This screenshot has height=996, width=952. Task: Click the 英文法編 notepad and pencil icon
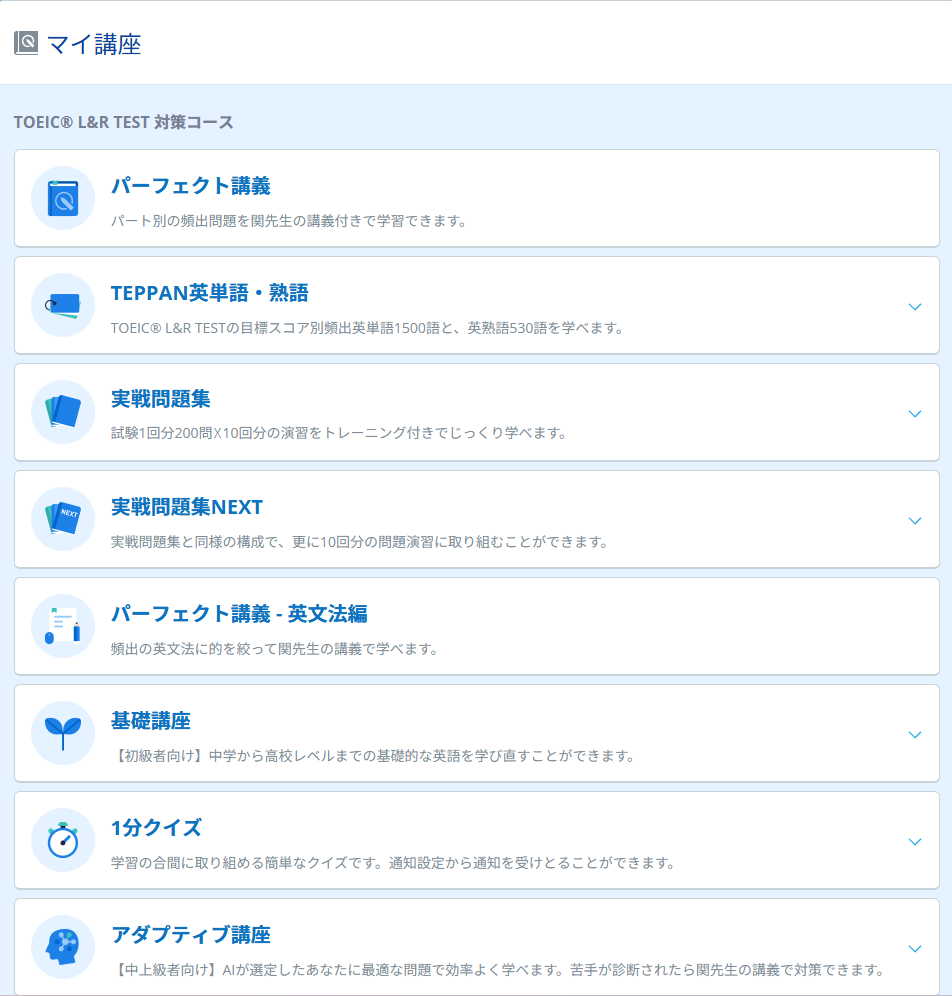coord(63,626)
